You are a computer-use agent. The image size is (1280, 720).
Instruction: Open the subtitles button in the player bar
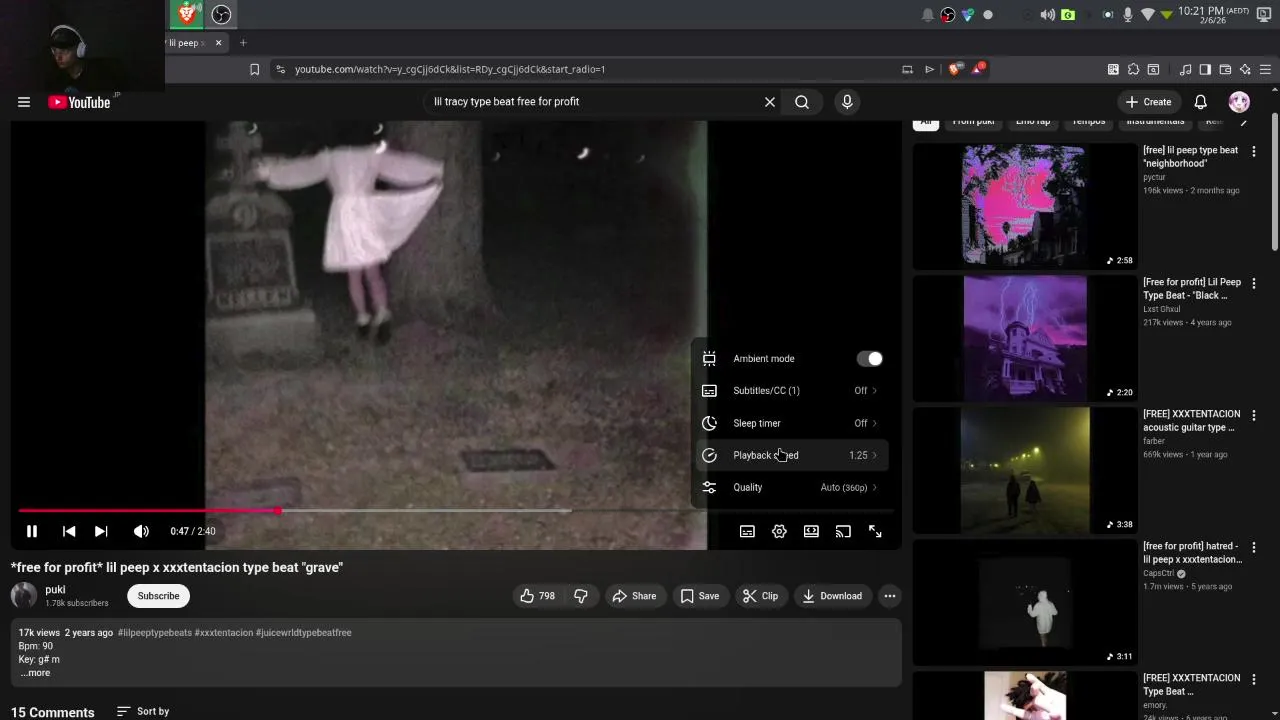coord(747,531)
